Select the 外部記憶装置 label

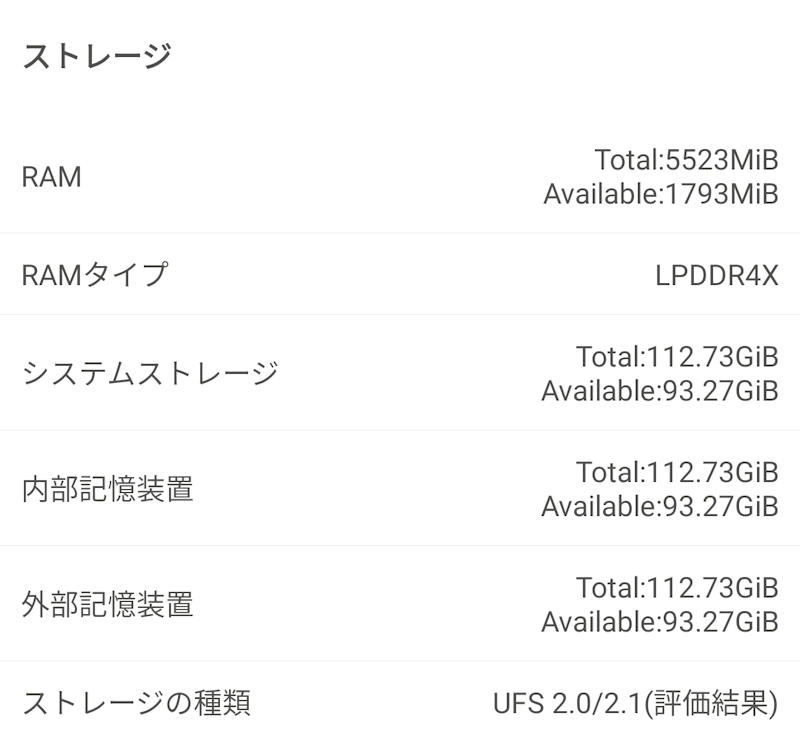click(x=107, y=605)
